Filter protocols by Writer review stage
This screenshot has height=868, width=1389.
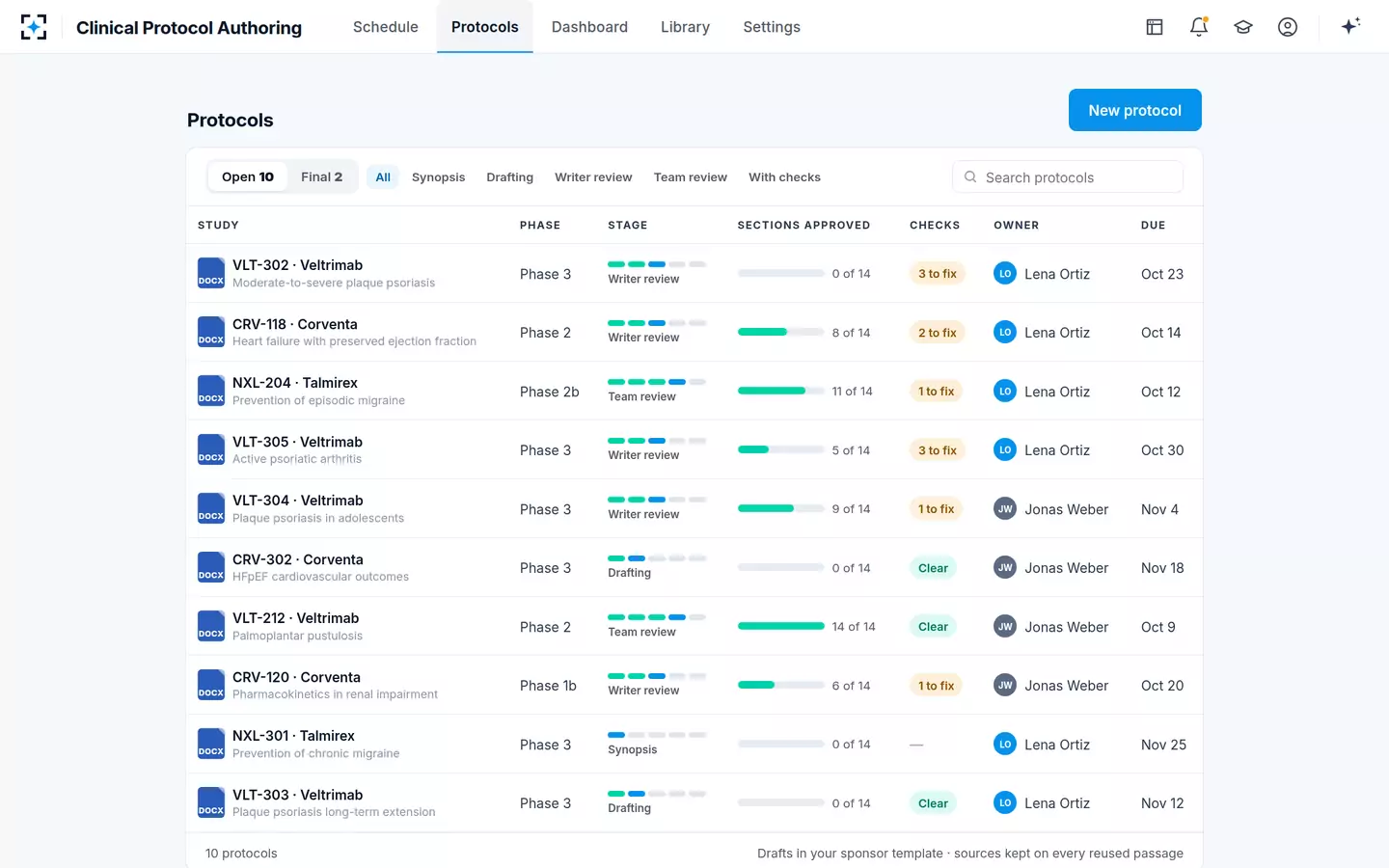593,176
